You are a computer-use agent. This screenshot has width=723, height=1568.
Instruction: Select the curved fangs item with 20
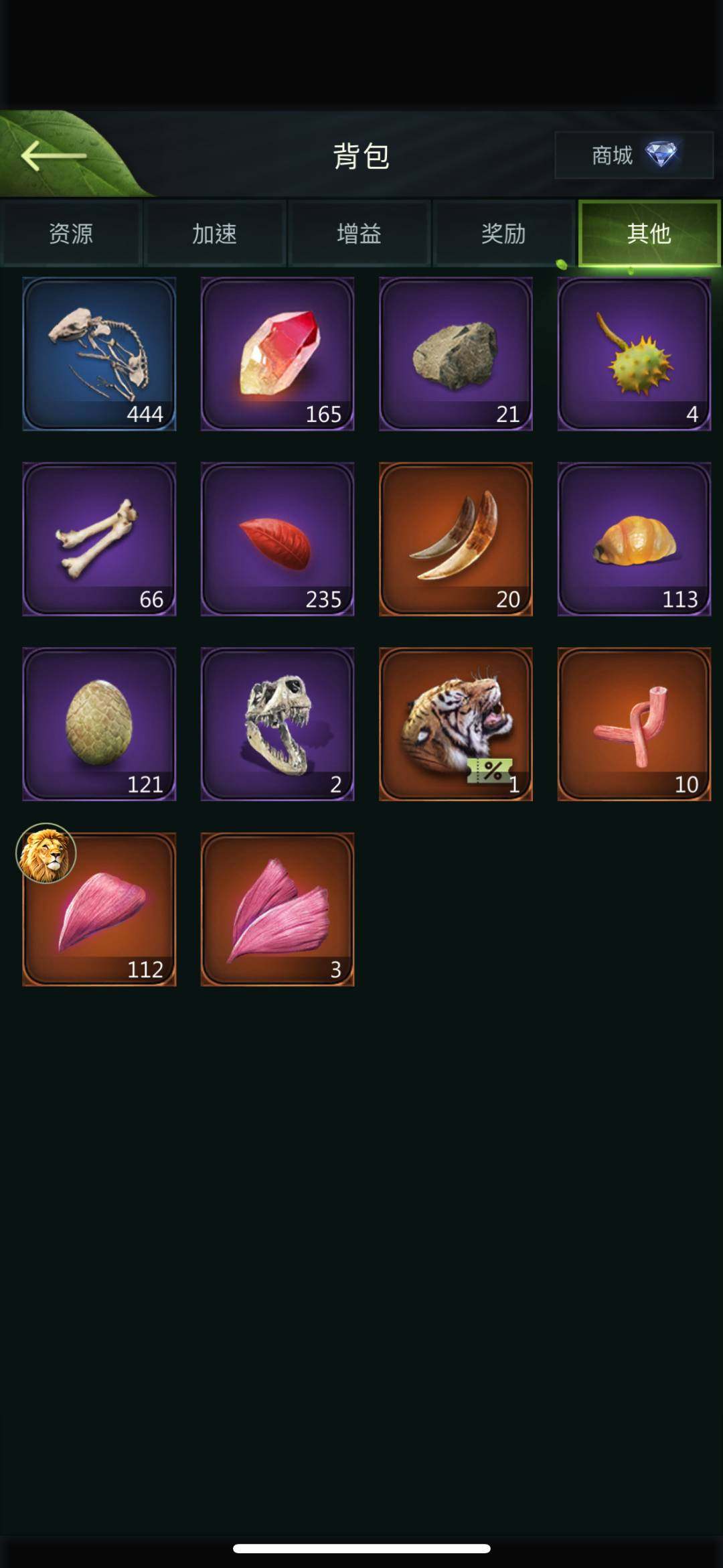(x=456, y=539)
